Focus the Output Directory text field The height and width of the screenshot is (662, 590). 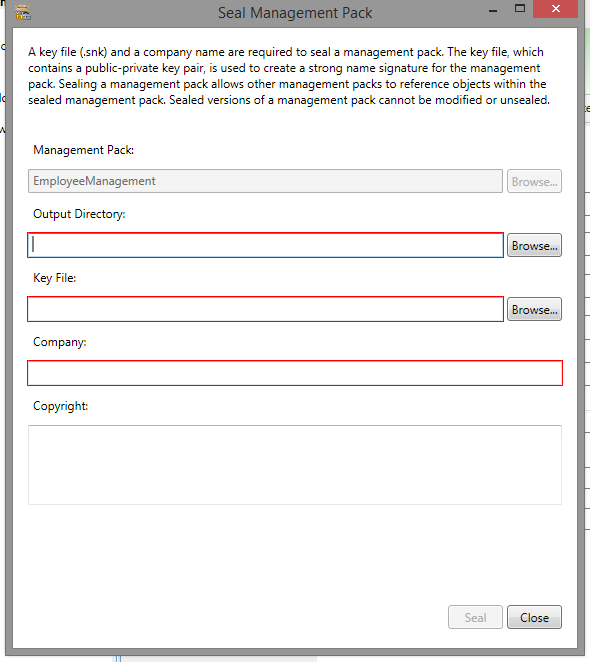(266, 245)
